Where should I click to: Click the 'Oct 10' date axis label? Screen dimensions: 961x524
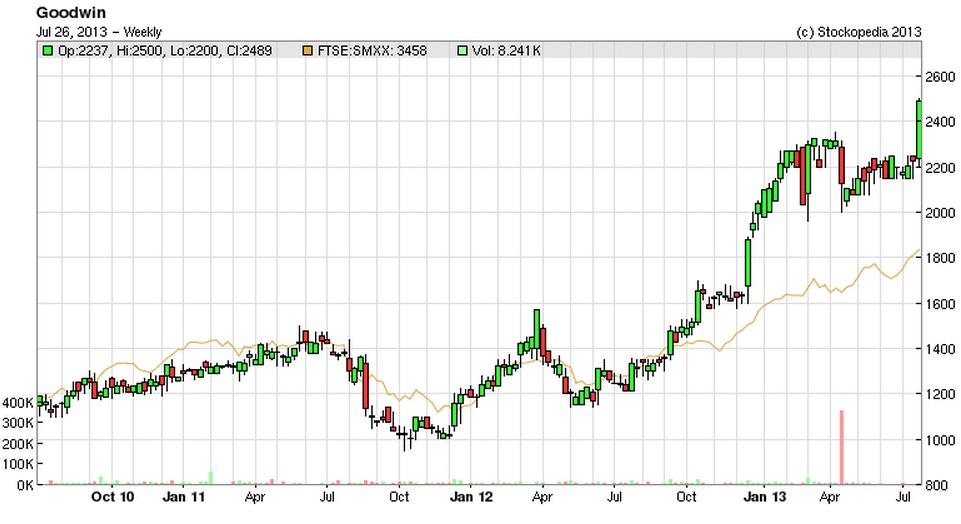[112, 496]
